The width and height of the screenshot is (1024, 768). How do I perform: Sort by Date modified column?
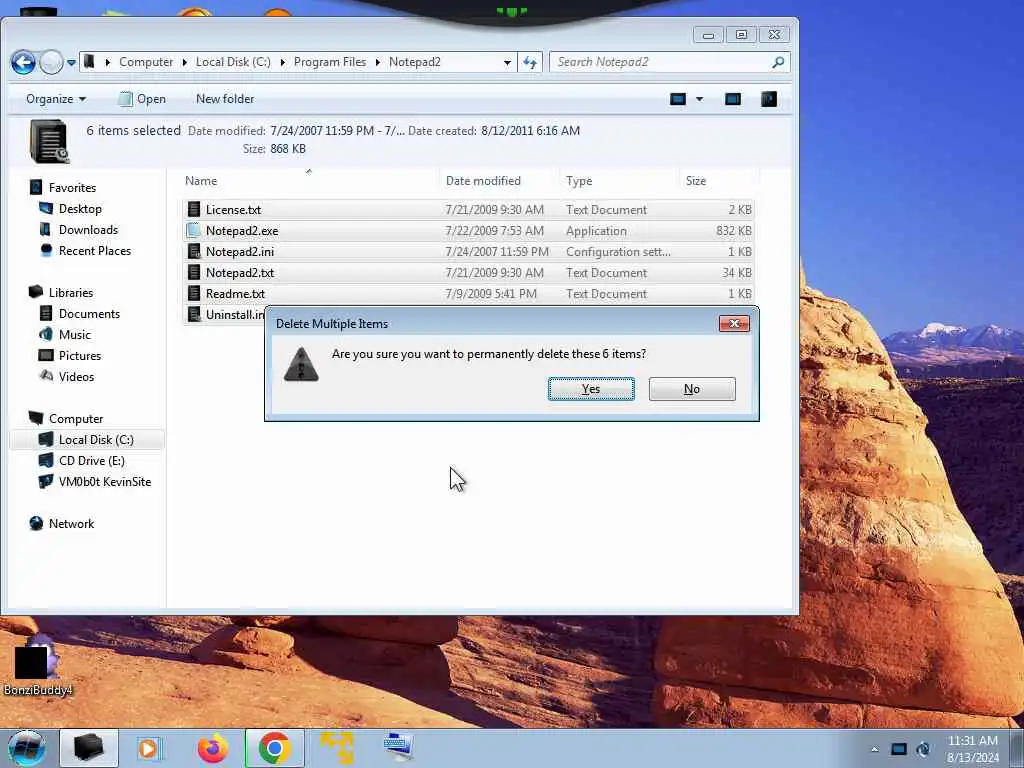click(483, 181)
